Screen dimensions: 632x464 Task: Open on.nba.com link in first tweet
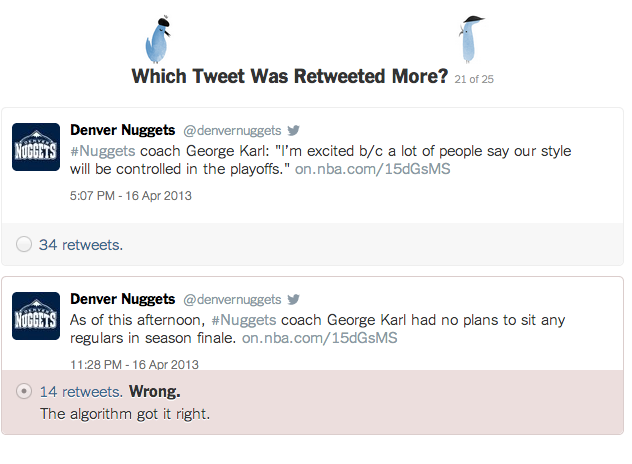pyautogui.click(x=372, y=169)
